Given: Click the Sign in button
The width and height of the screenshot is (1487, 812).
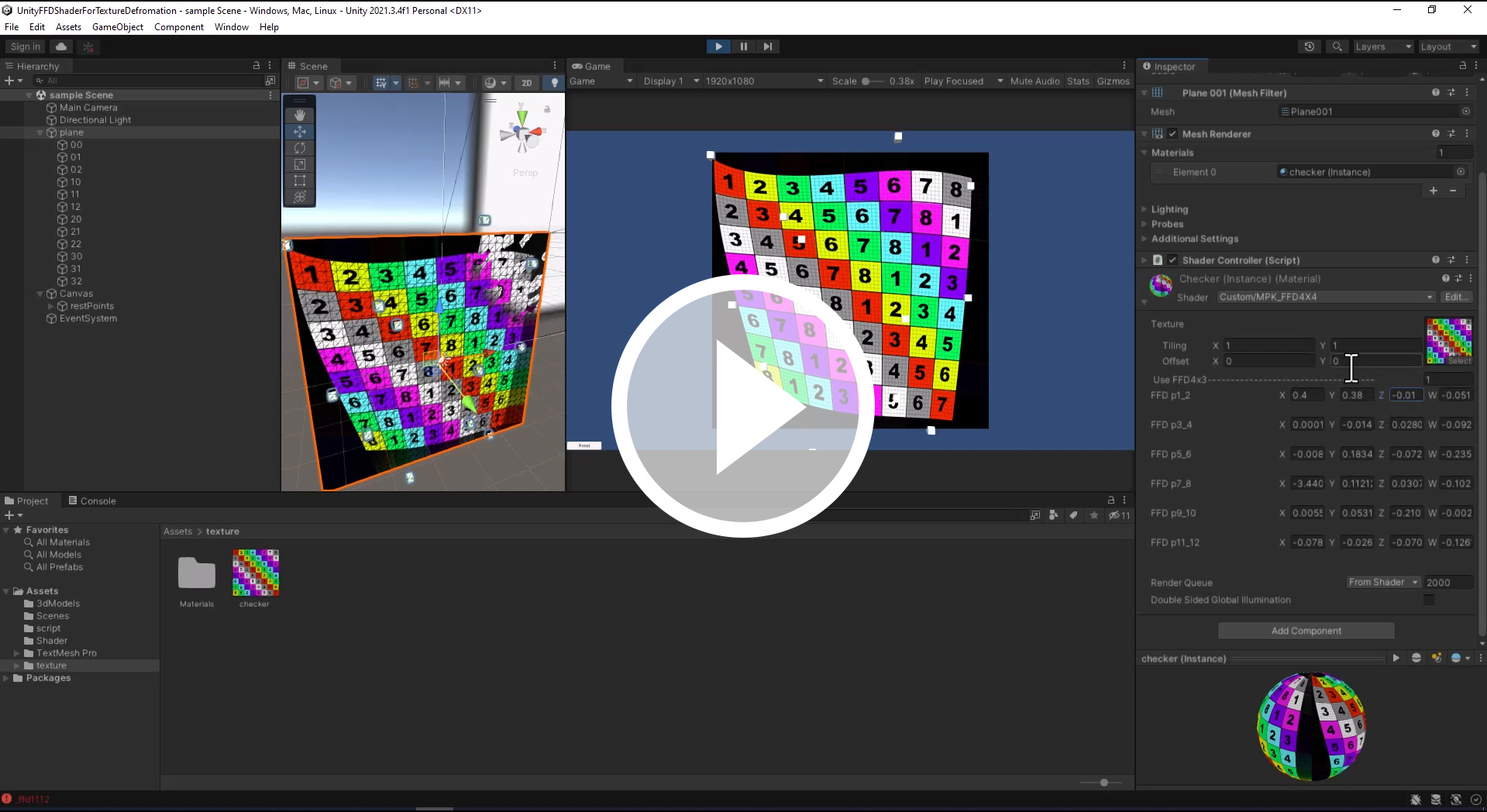Looking at the screenshot, I should tap(26, 46).
